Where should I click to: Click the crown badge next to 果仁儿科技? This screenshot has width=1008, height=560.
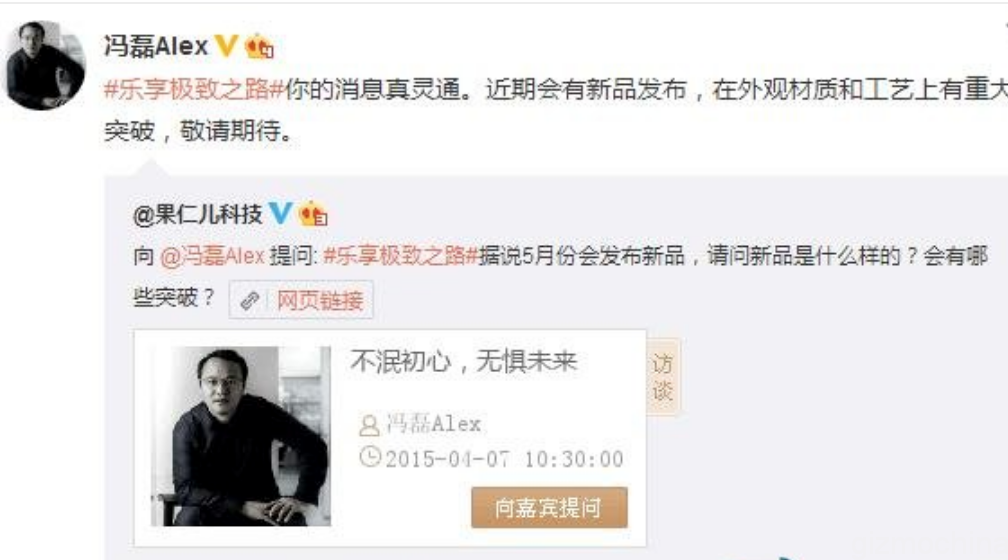coord(313,213)
